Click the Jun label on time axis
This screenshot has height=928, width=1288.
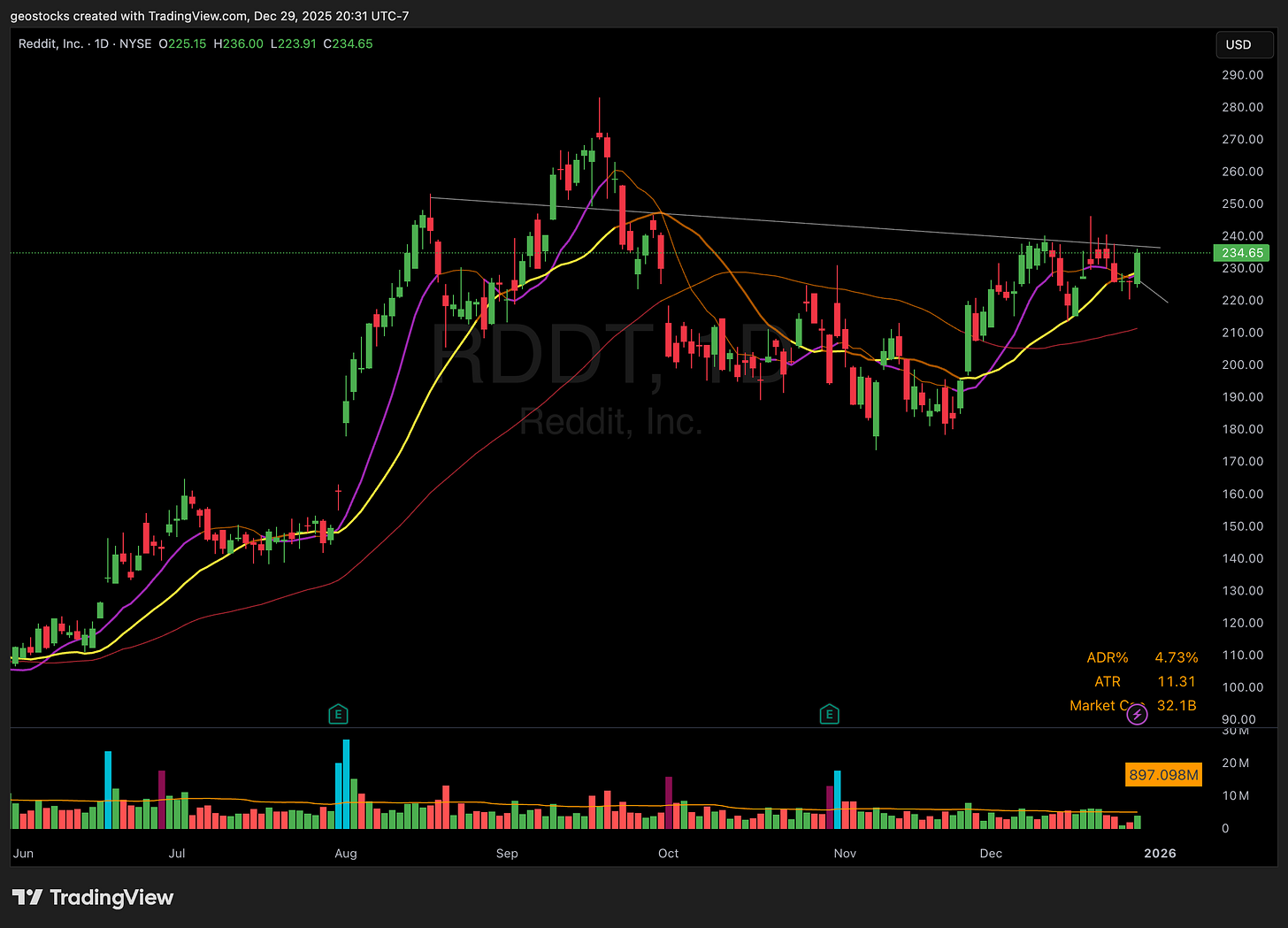click(x=24, y=854)
